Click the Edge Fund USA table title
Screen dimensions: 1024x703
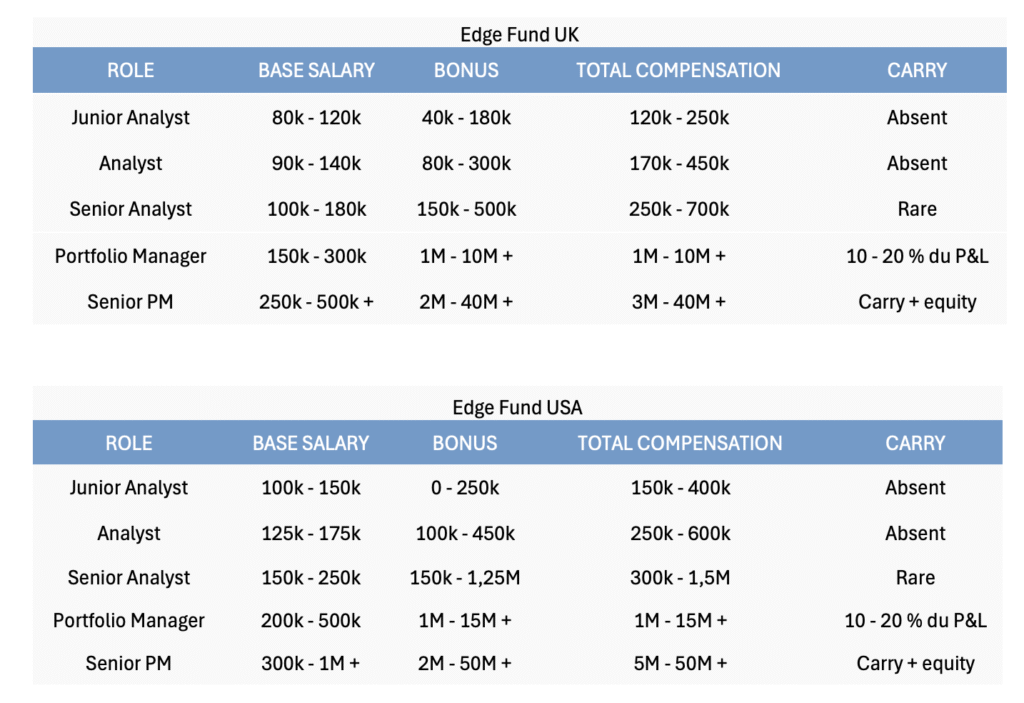[x=517, y=408]
